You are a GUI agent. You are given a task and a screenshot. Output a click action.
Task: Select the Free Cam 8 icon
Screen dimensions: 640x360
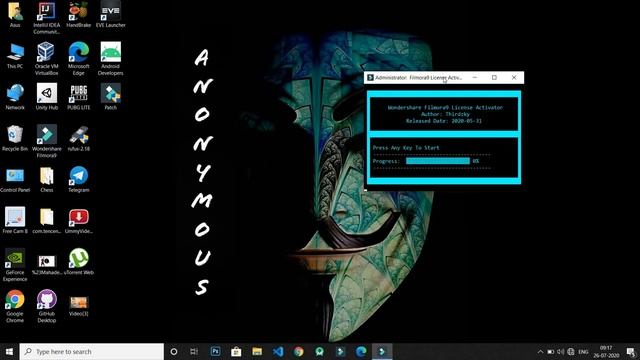click(15, 221)
